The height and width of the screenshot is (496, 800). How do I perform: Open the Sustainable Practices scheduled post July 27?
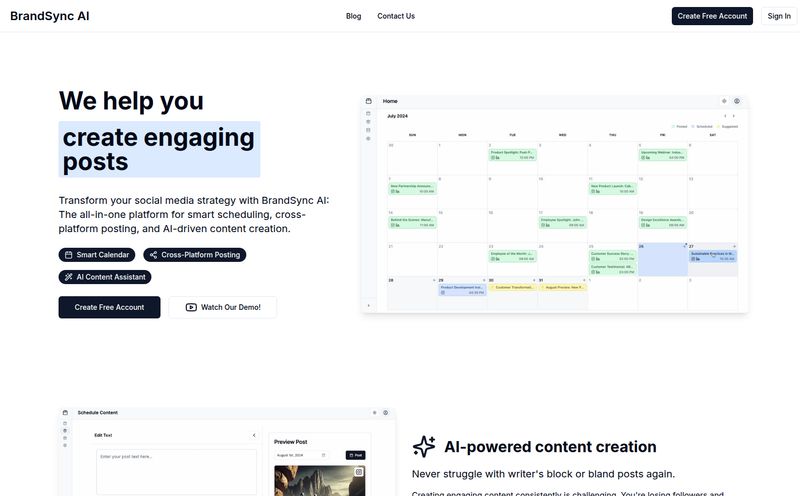[x=713, y=256]
